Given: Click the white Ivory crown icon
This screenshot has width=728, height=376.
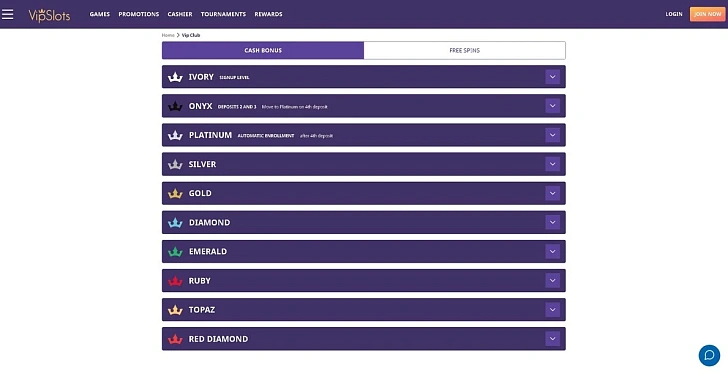Looking at the screenshot, I should click(175, 77).
